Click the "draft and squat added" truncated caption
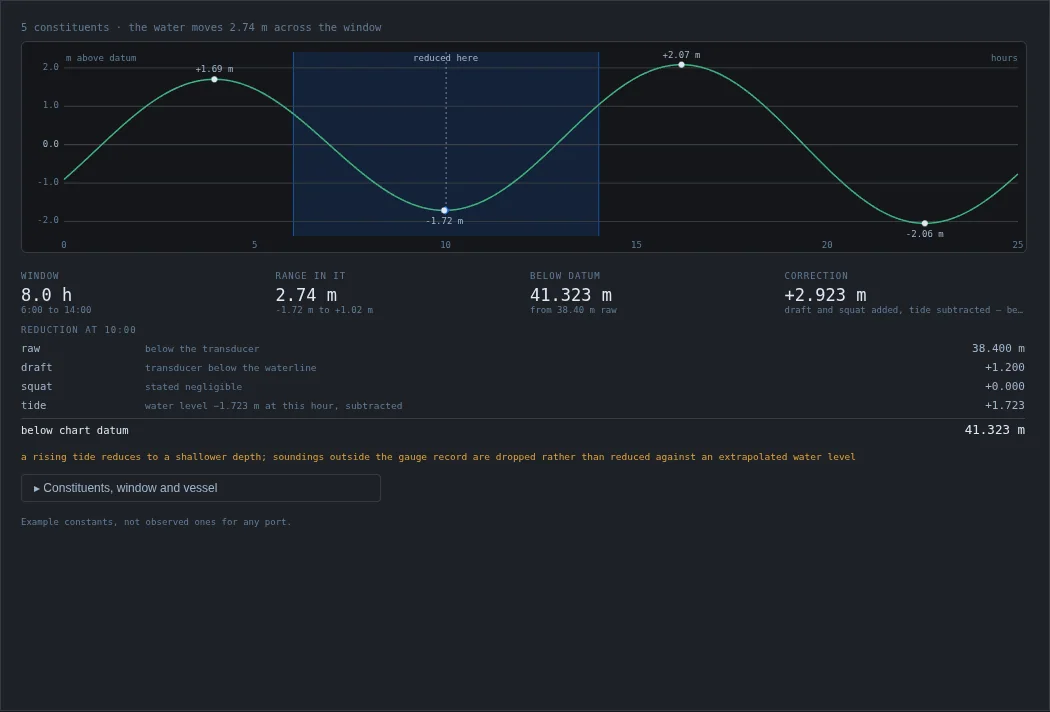 [x=903, y=310]
